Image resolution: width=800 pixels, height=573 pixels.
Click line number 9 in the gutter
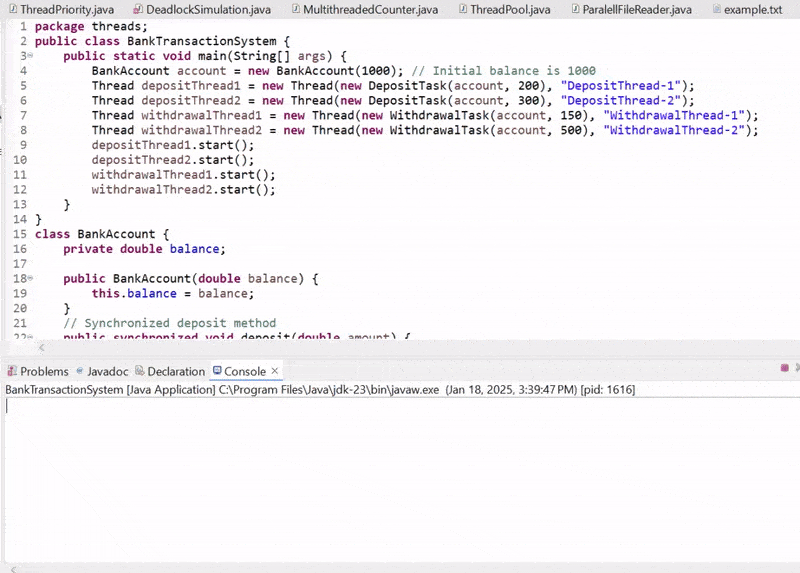(23, 145)
